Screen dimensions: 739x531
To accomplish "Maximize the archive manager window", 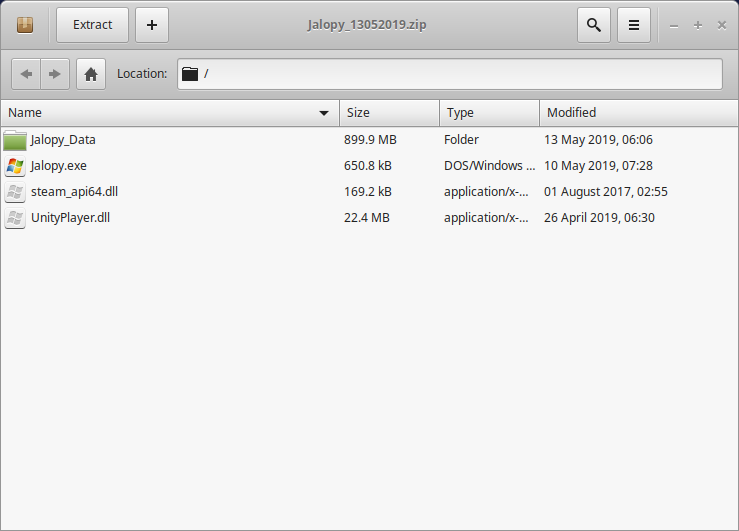I will click(698, 25).
